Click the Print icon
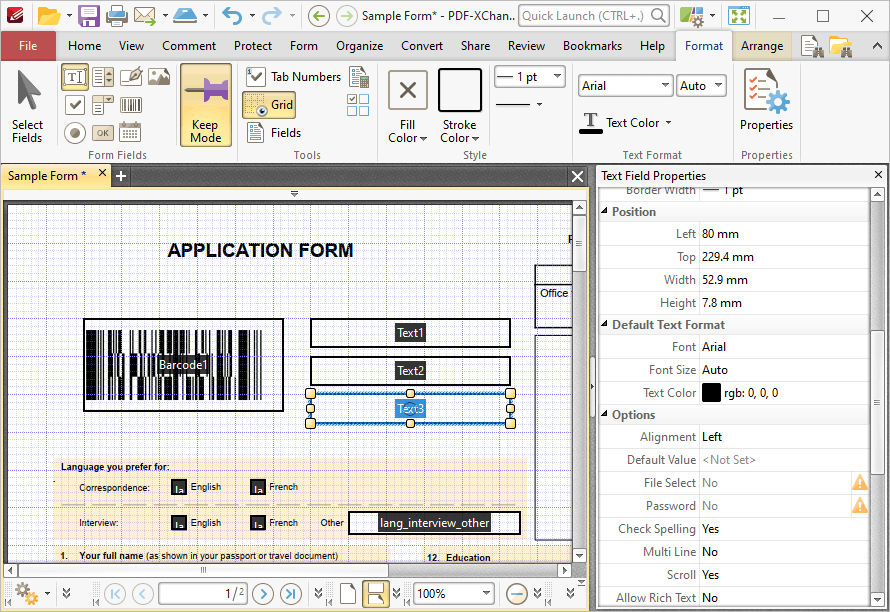The width and height of the screenshot is (890, 612). tap(117, 16)
